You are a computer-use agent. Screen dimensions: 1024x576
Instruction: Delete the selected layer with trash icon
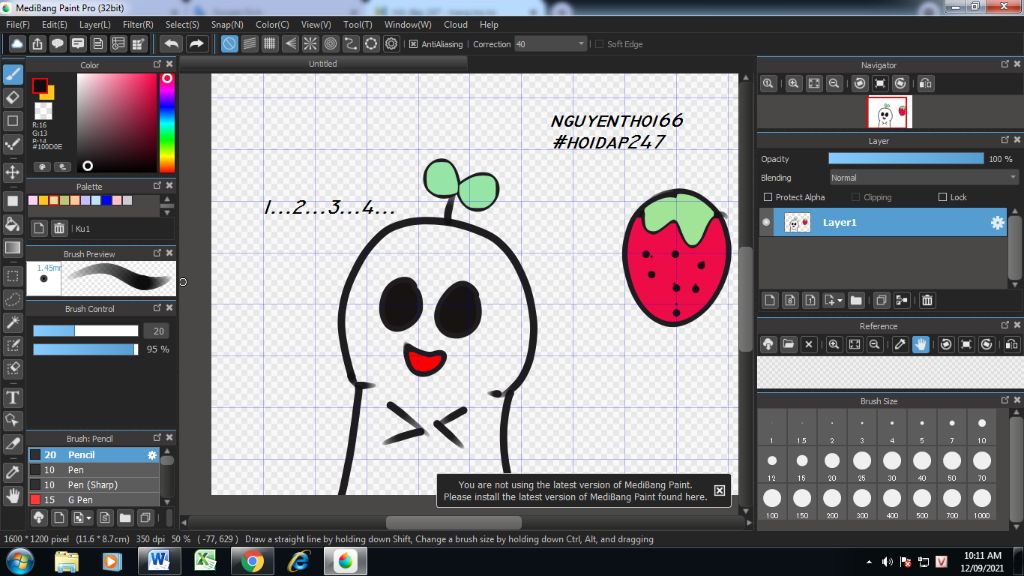pos(927,300)
